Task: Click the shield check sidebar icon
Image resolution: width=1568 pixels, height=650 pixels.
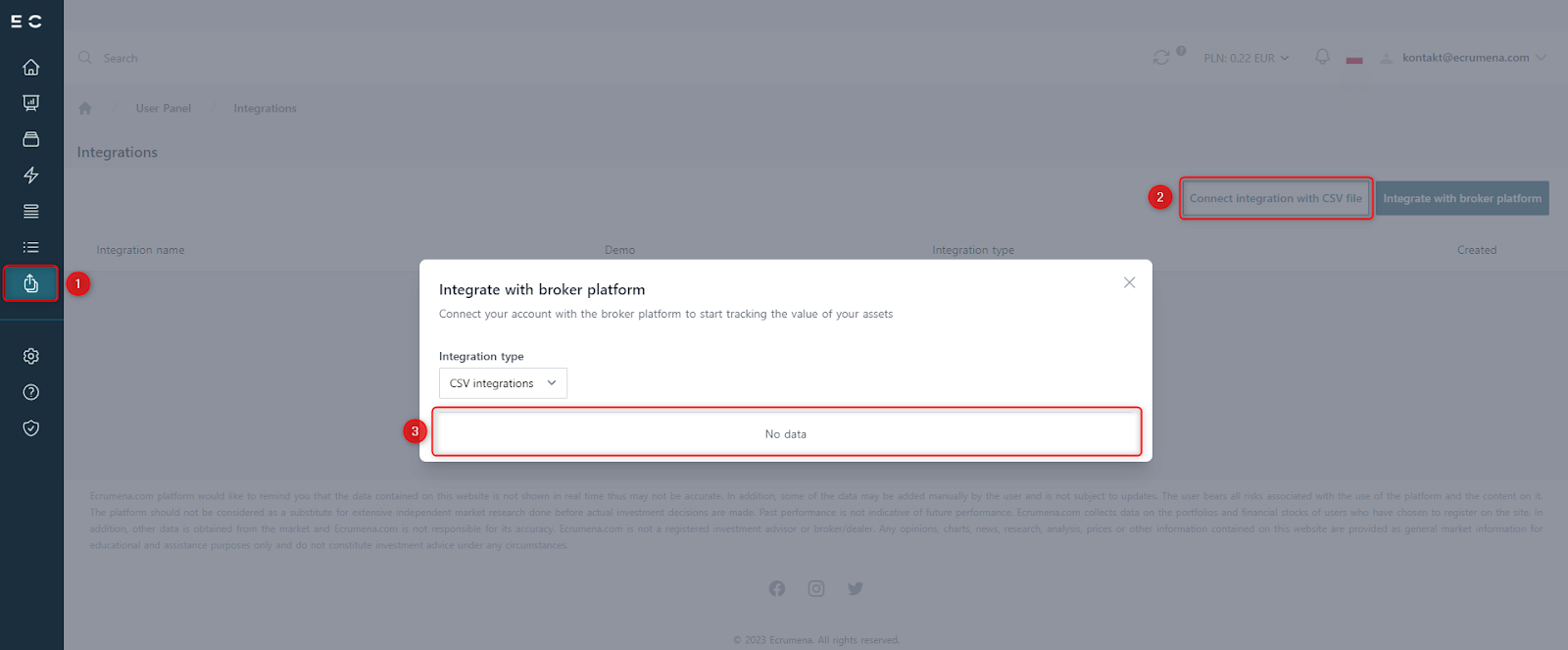Action: [x=31, y=428]
